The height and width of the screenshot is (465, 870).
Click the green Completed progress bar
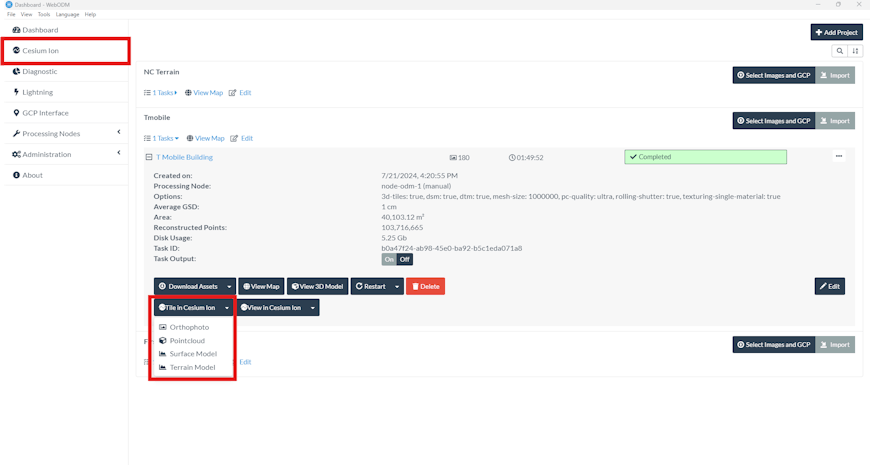tap(705, 157)
